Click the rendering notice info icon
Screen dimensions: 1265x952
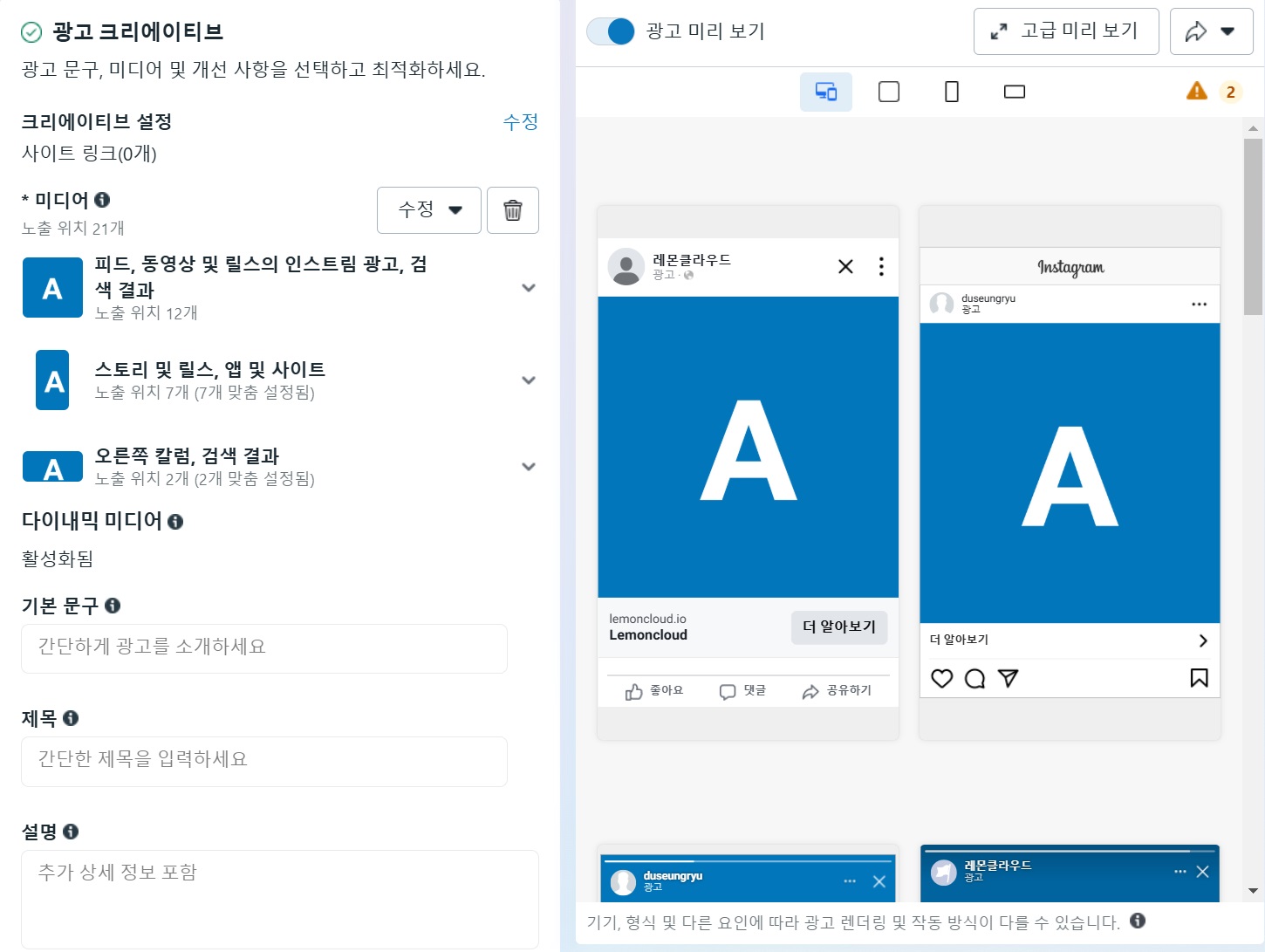1138,921
